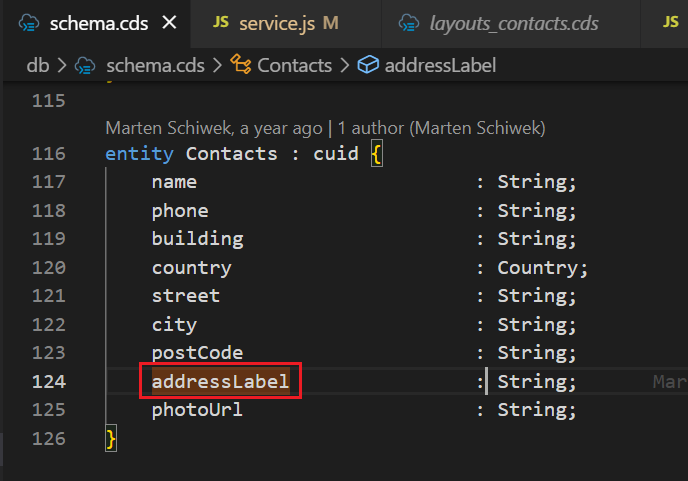The image size is (688, 481).
Task: Expand breadcrumb chevron after Contacts
Action: 345,66
